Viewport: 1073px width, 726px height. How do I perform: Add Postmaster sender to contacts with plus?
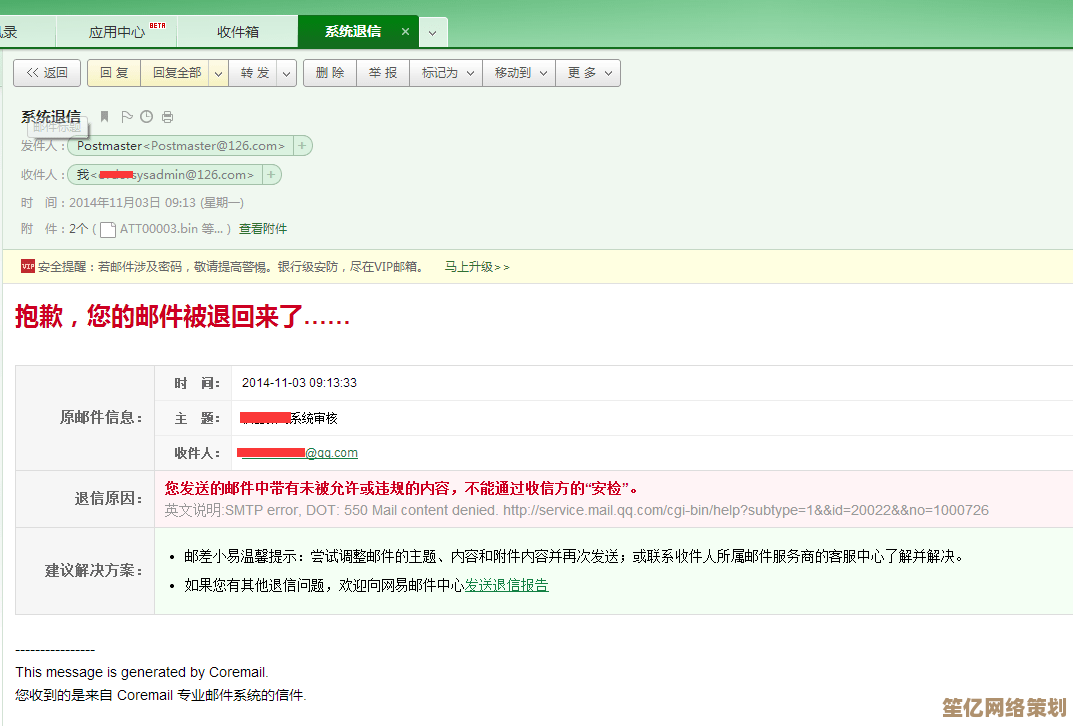point(302,146)
